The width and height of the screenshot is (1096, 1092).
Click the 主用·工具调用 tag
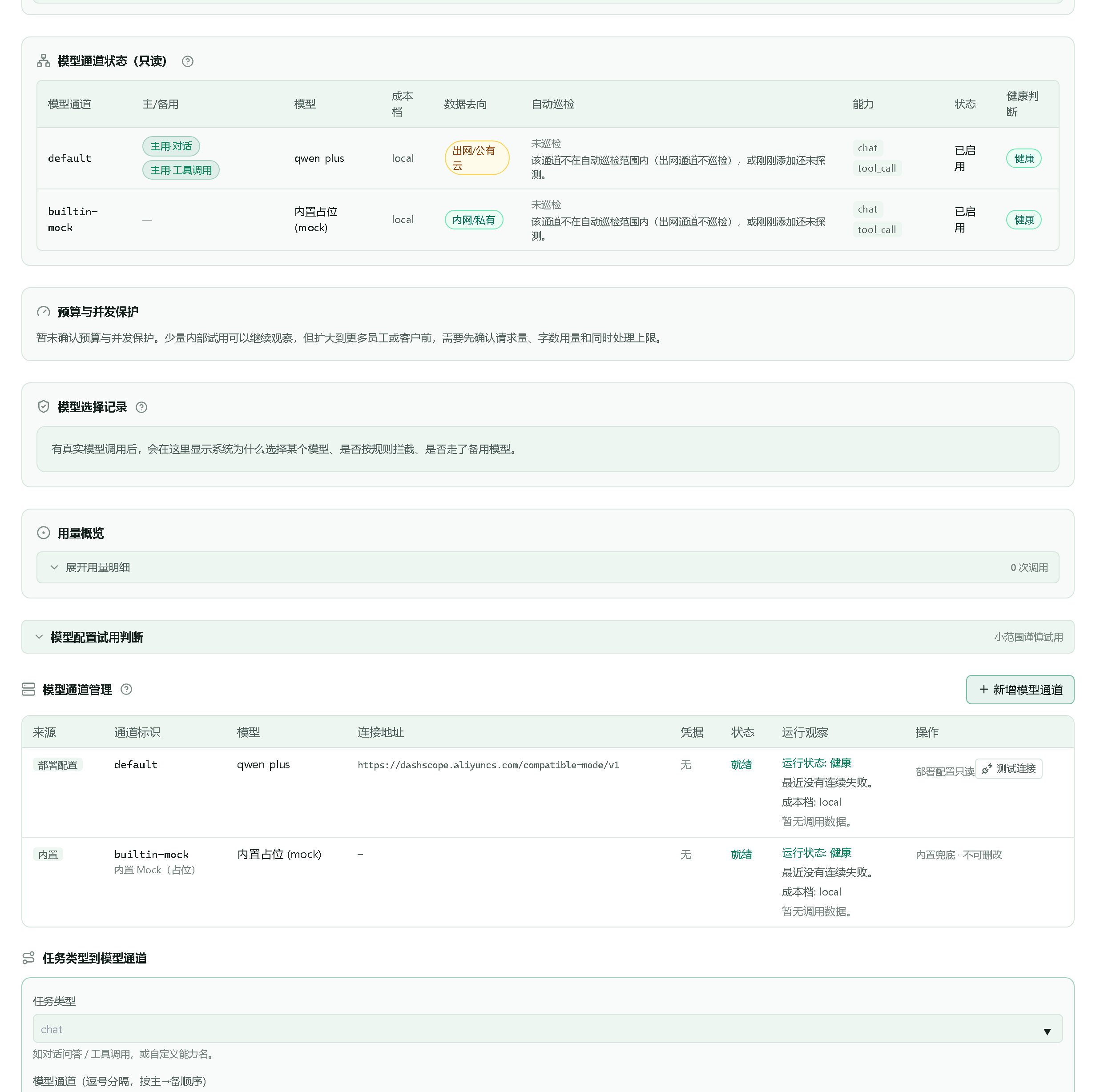[x=181, y=170]
